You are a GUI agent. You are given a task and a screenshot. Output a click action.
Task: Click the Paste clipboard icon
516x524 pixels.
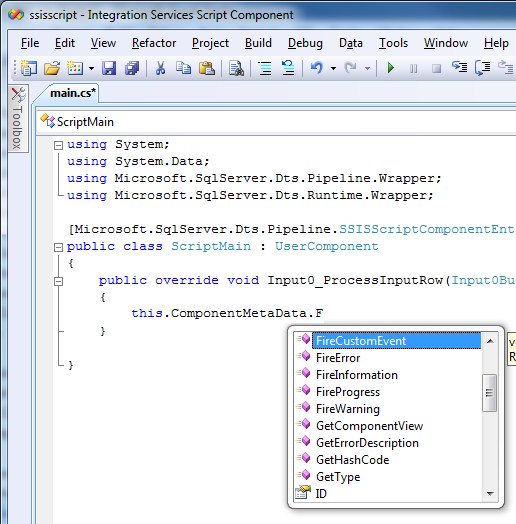click(207, 68)
